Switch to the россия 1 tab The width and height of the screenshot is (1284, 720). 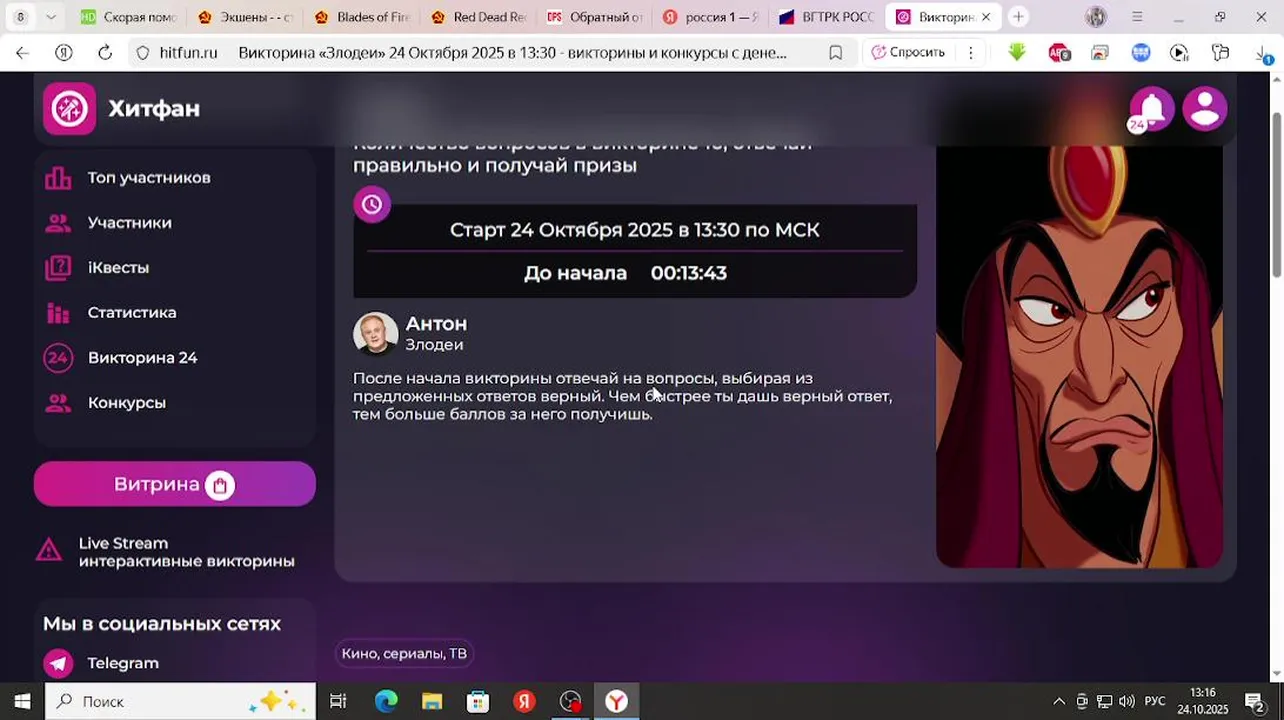(711, 17)
